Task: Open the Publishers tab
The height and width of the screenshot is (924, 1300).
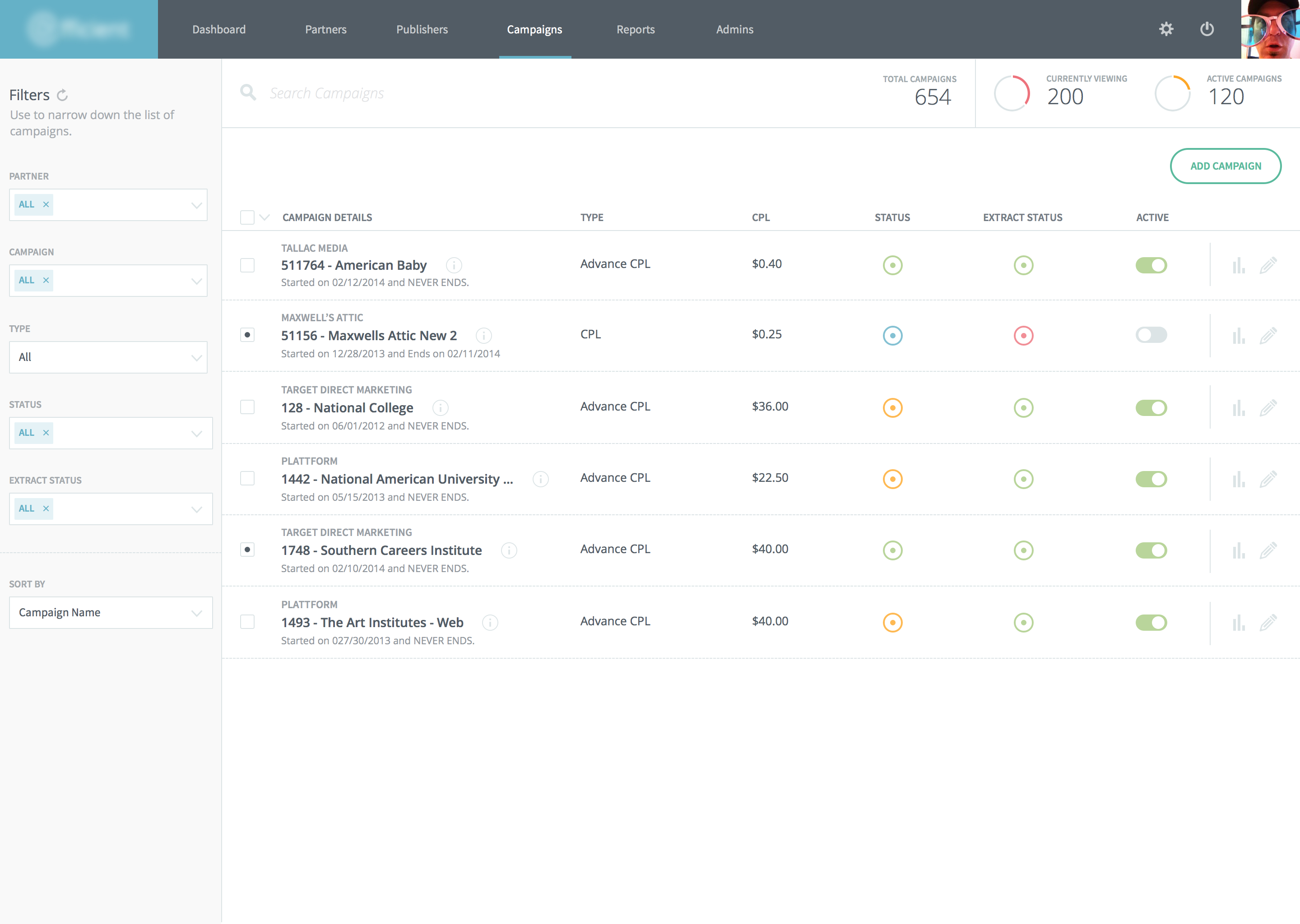Action: 422,30
